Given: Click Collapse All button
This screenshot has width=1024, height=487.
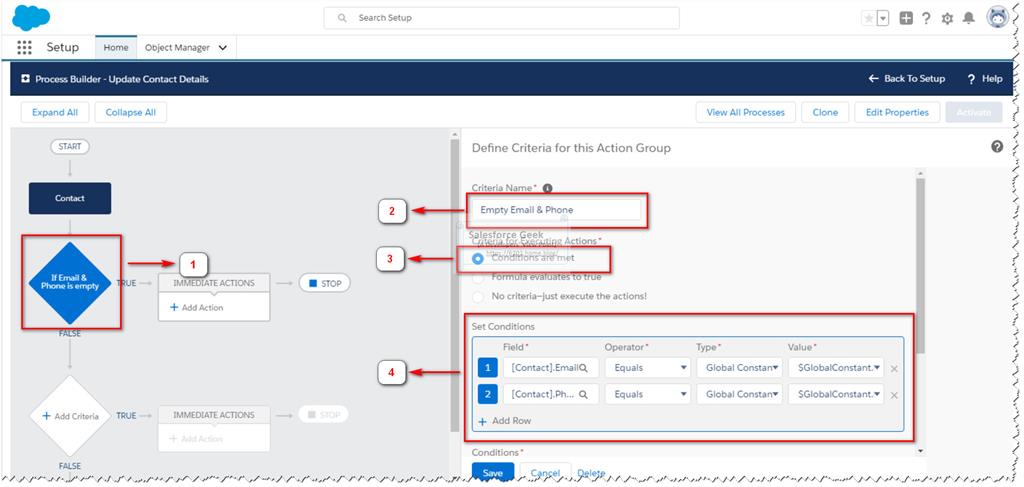Looking at the screenshot, I should pos(131,112).
